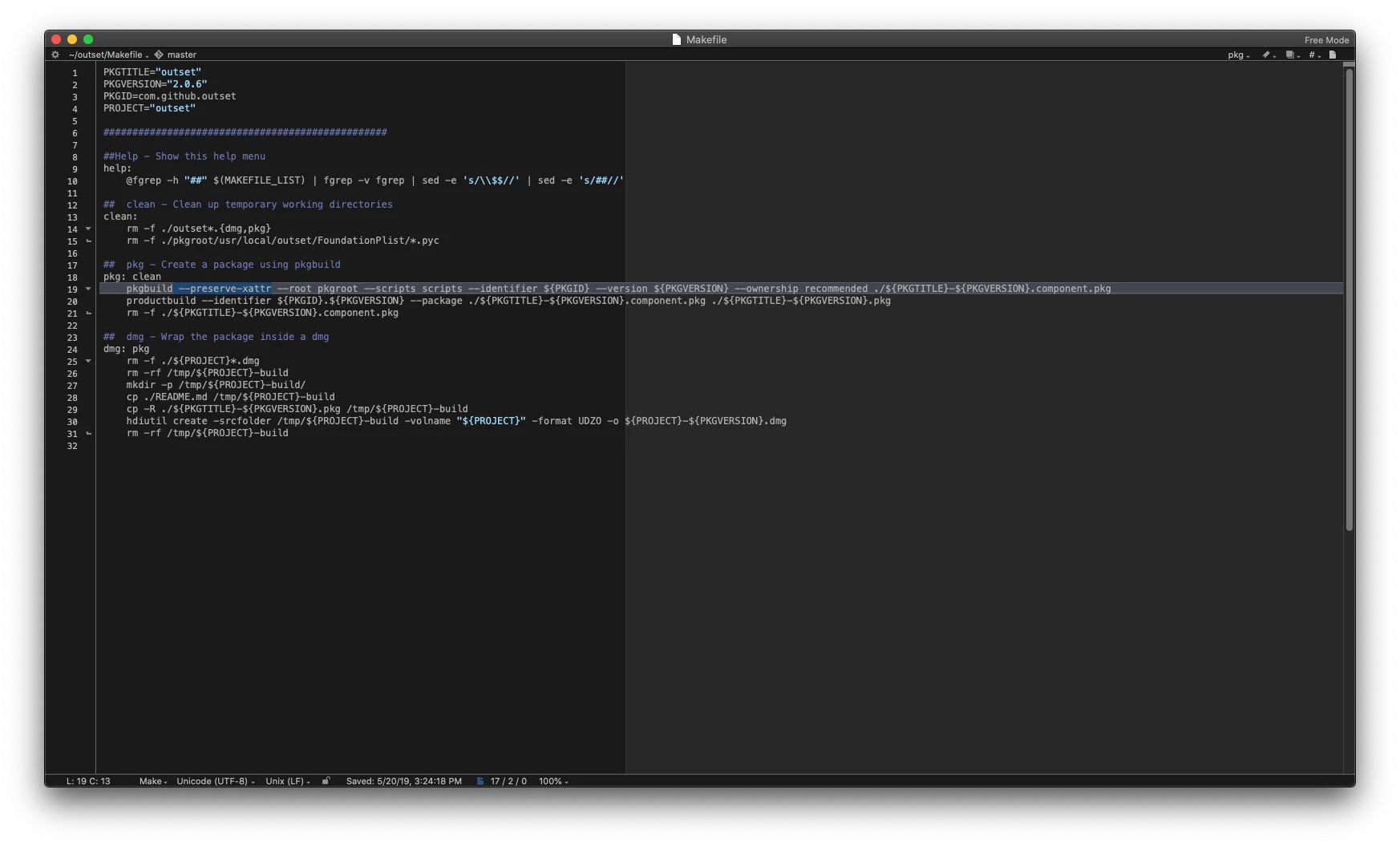Open the pkg function navigation popup
Screen dimensions: 1400x846
pos(1238,55)
